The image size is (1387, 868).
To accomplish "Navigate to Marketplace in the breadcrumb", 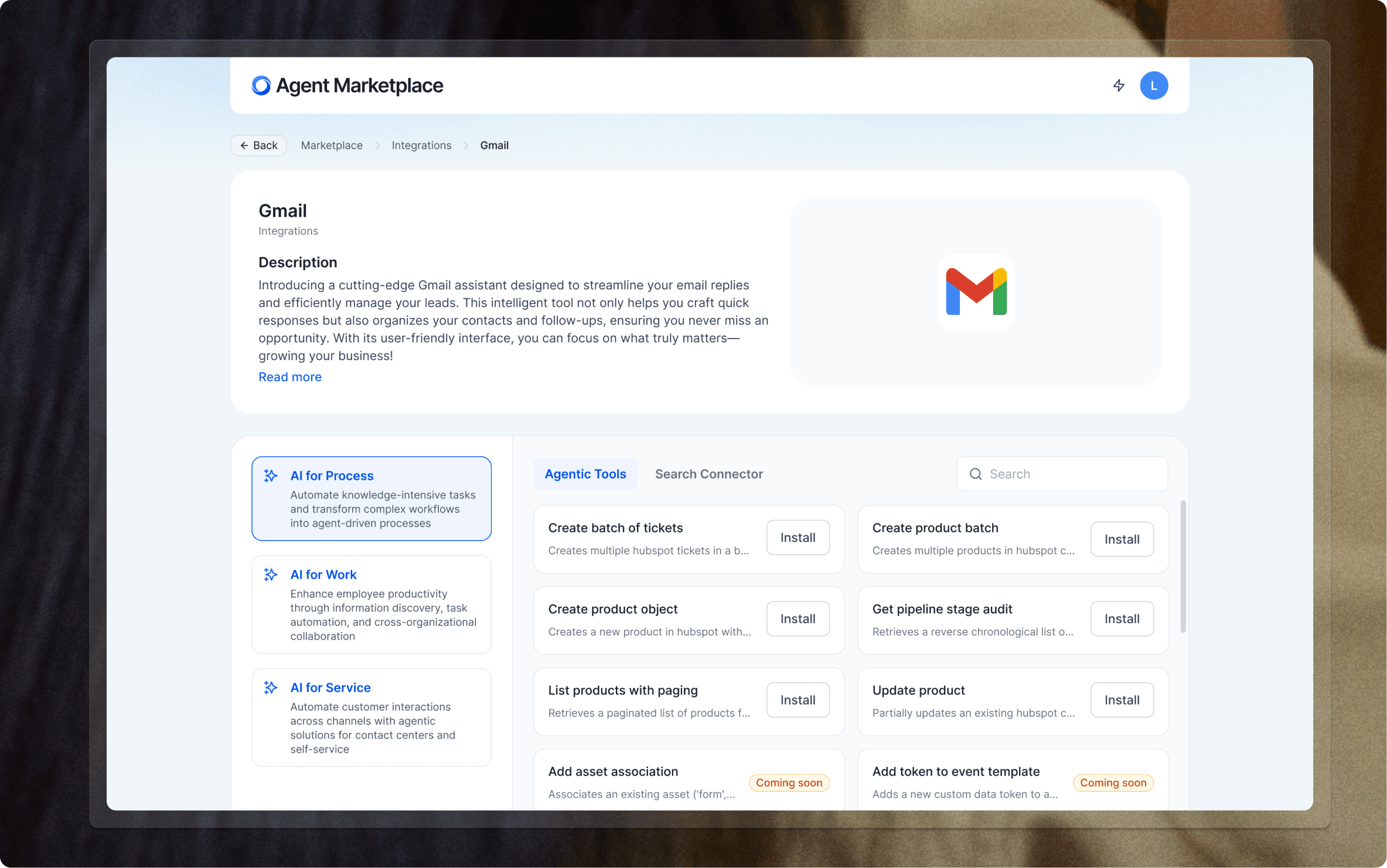I will click(332, 145).
